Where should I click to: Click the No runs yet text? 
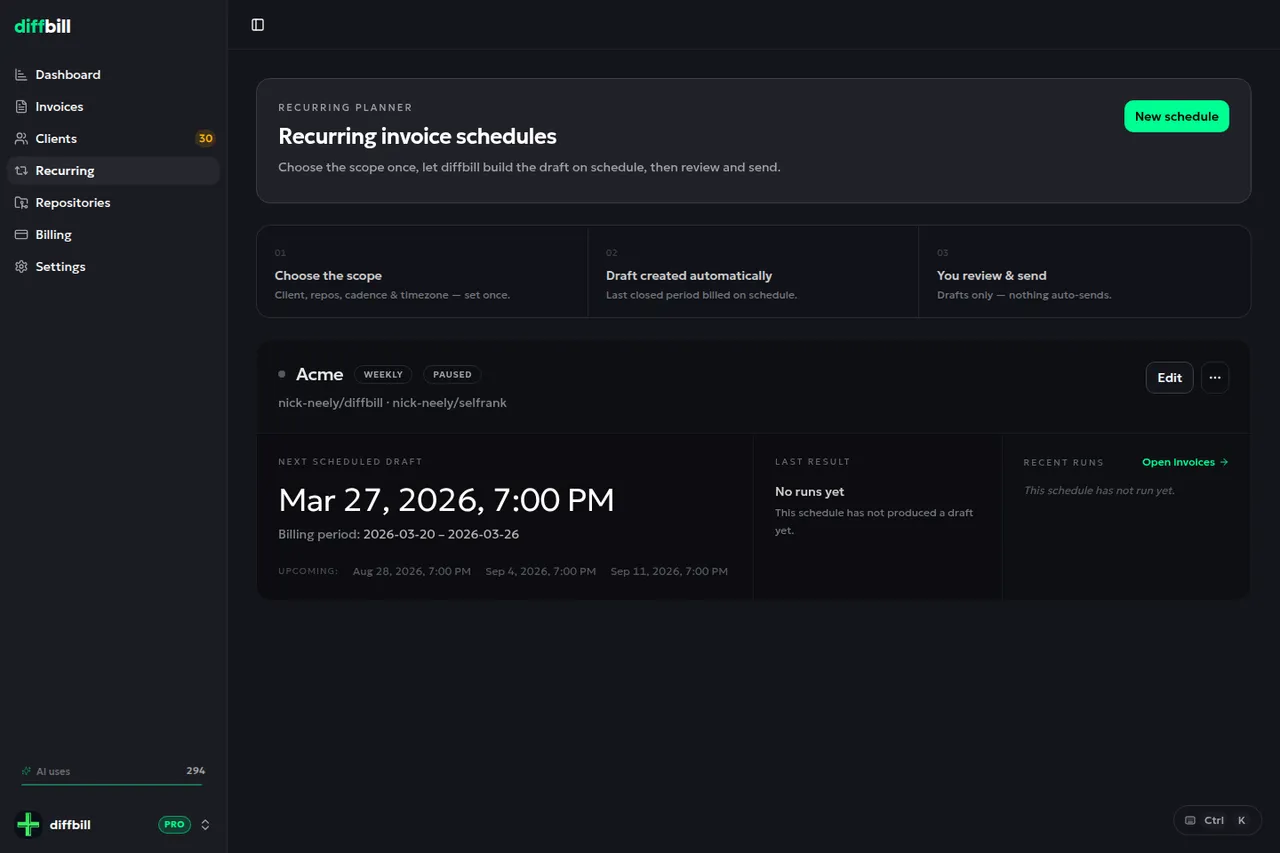(810, 492)
